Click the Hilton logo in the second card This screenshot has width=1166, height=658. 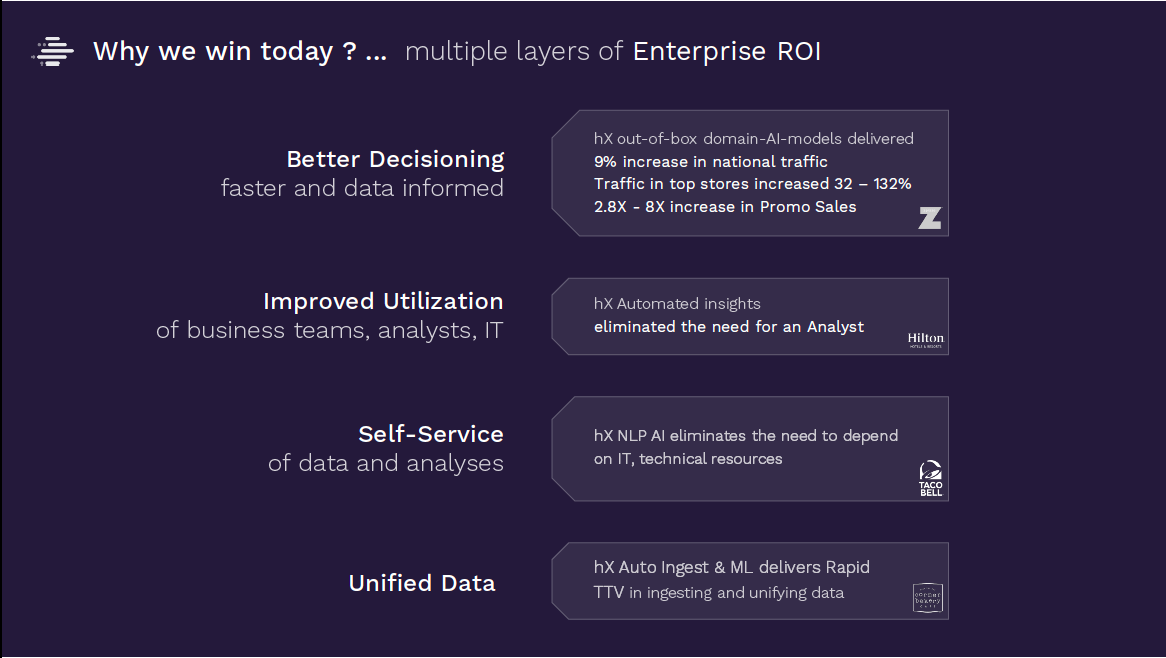tap(926, 340)
